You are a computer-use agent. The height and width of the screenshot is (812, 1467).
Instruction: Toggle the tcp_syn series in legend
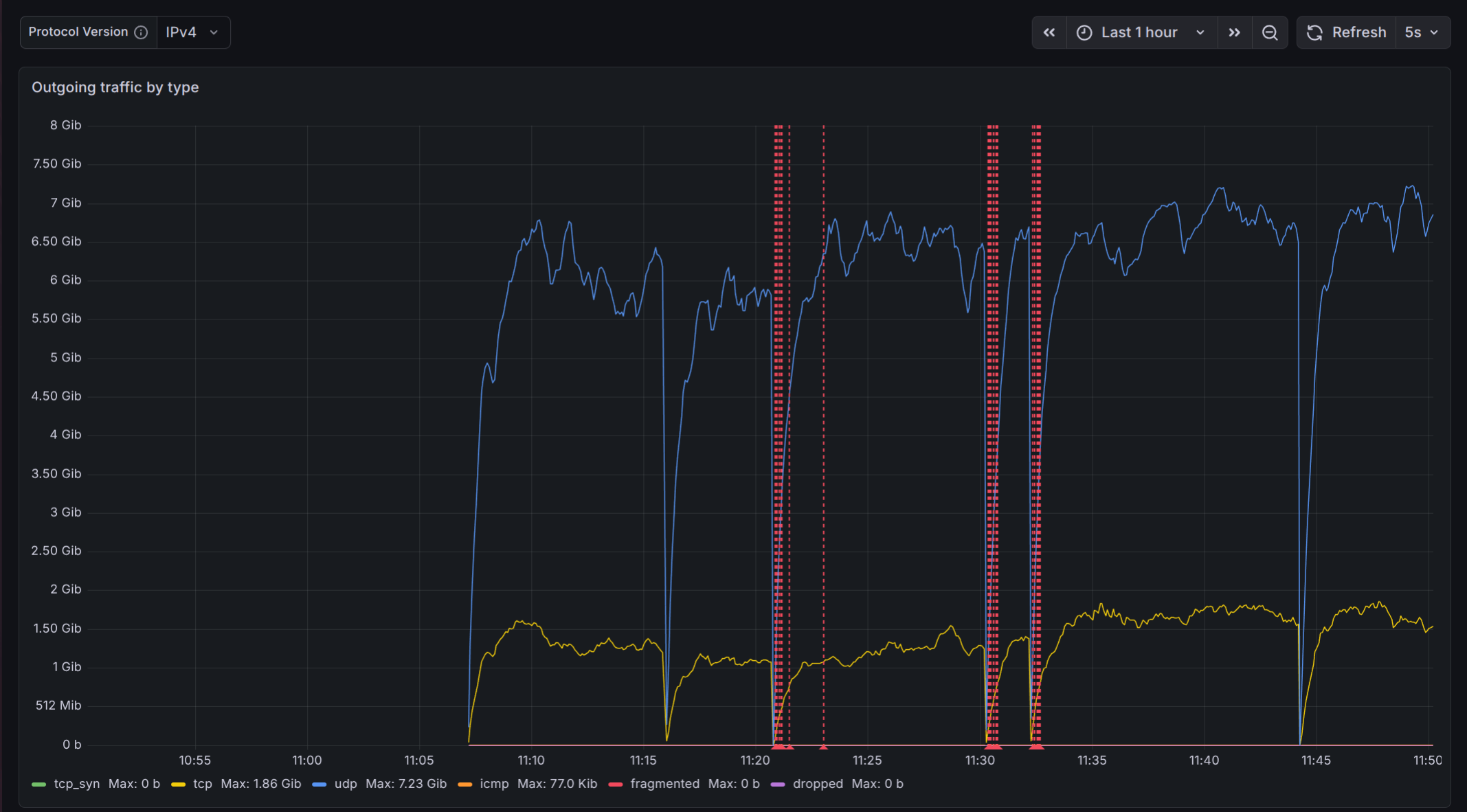point(76,784)
